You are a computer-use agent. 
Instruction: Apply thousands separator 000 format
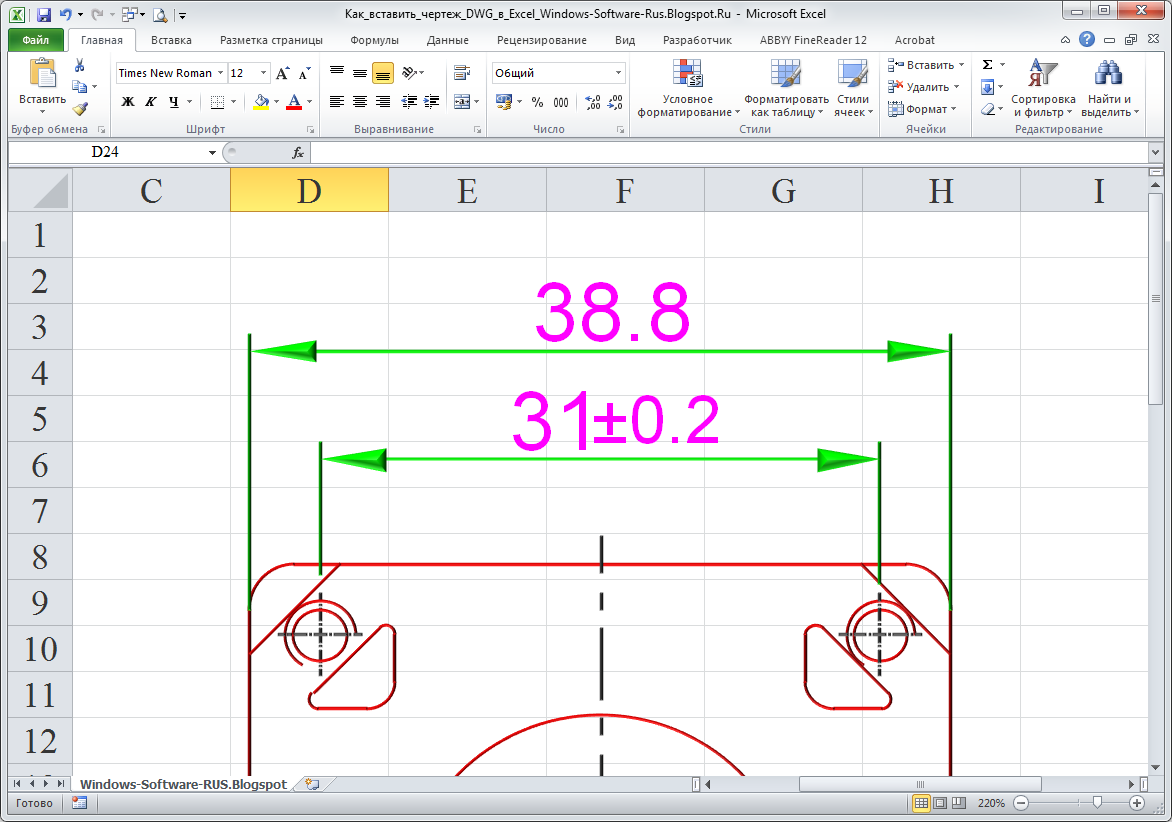561,102
